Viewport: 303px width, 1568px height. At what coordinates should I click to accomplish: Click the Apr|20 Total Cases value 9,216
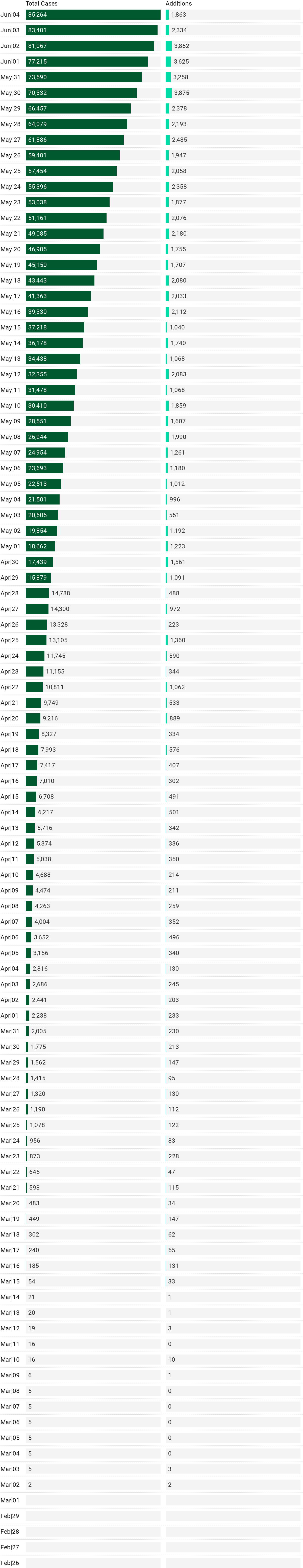coord(50,718)
